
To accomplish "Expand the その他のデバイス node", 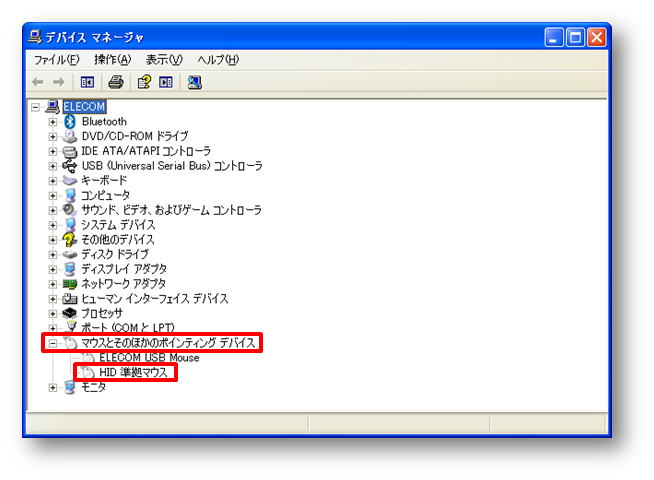I will click(53, 240).
